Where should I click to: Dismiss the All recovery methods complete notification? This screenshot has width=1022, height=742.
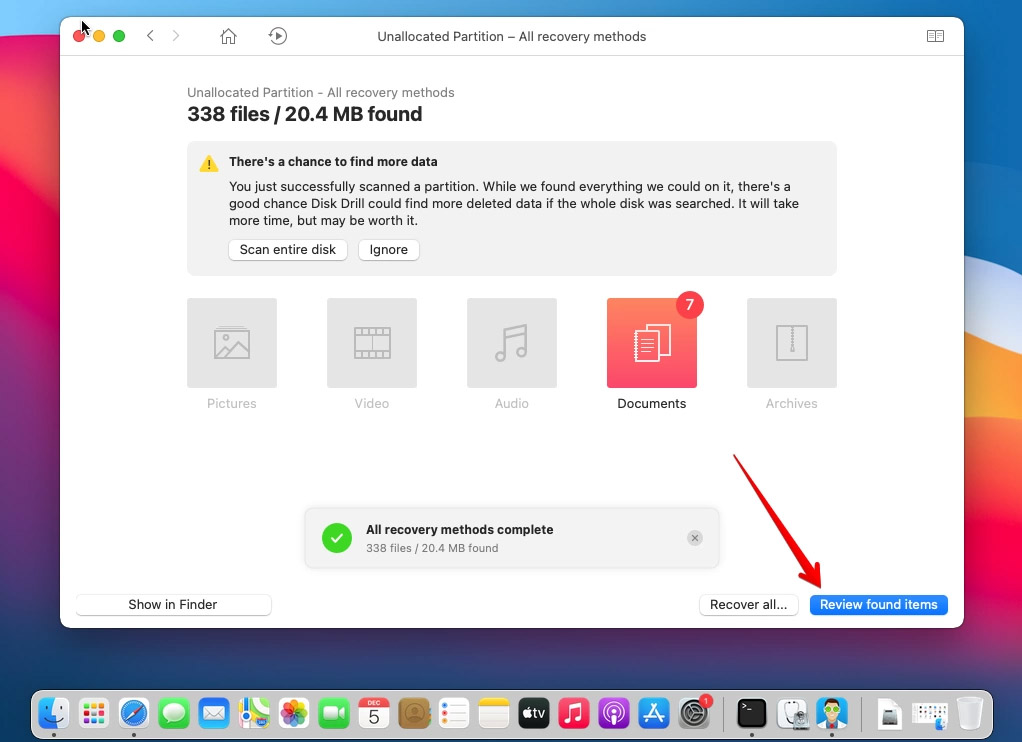tap(695, 538)
